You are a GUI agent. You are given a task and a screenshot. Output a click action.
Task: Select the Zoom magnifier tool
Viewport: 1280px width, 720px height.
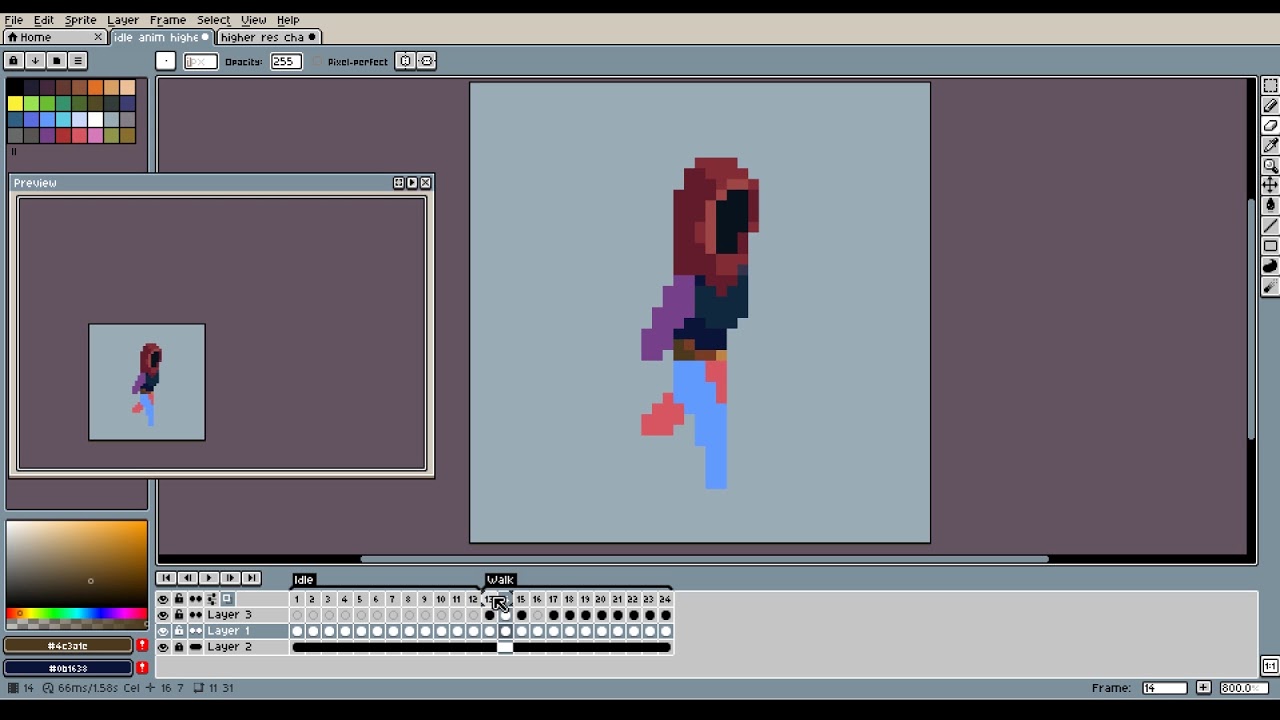(x=1270, y=166)
